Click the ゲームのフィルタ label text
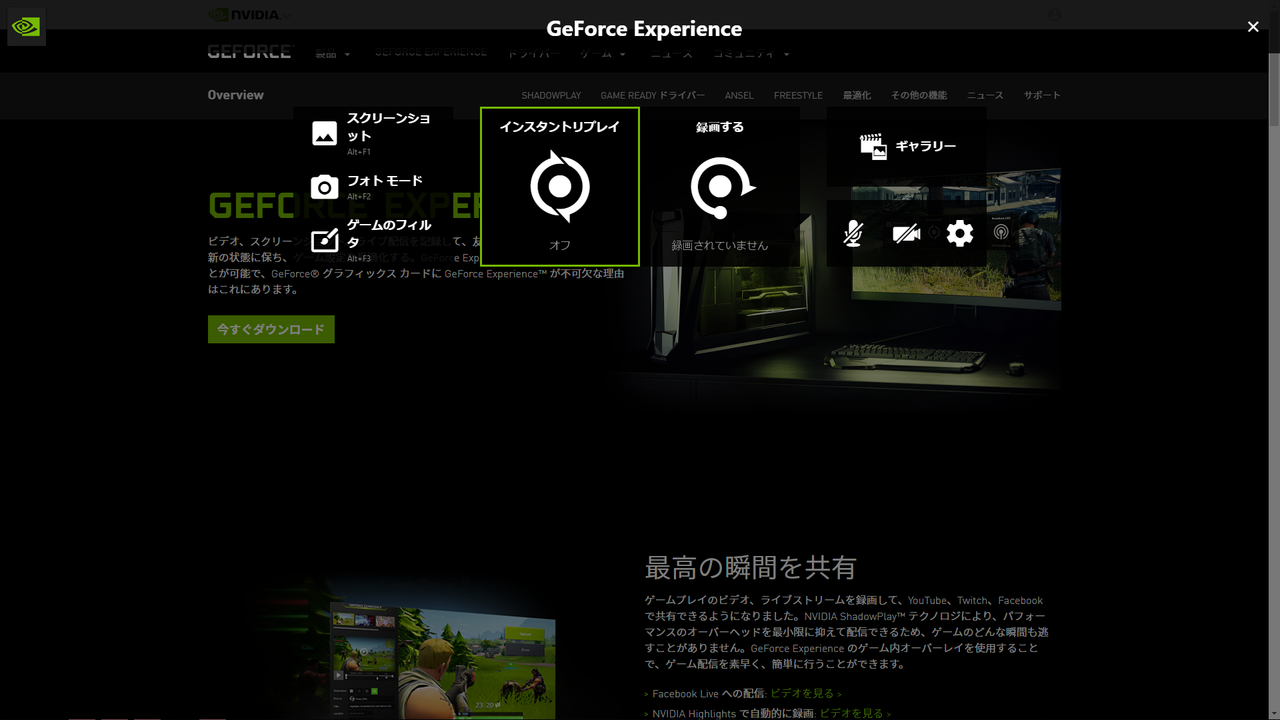The width and height of the screenshot is (1280, 720). [x=389, y=233]
